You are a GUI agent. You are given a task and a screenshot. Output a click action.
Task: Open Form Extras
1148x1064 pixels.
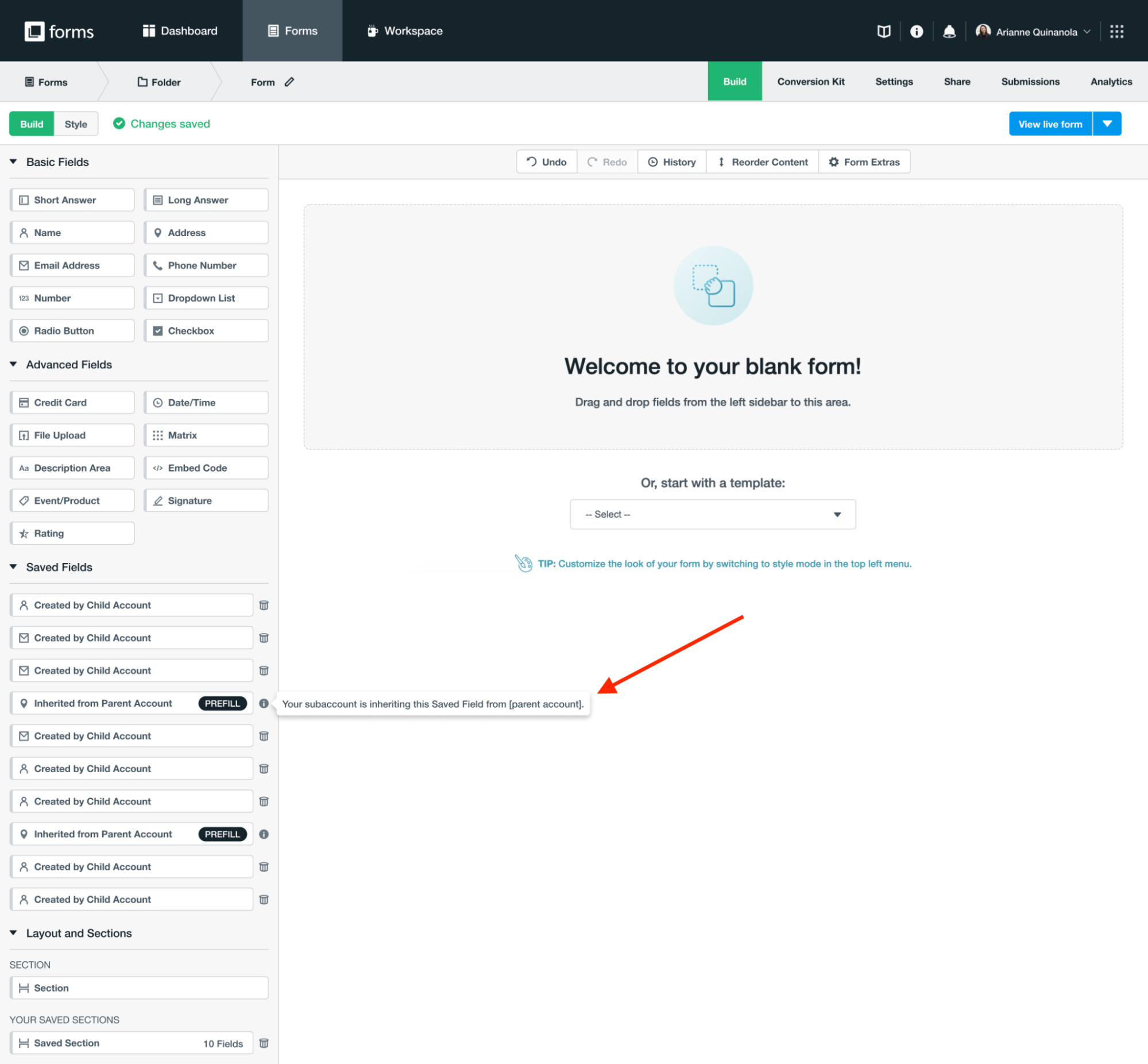[x=864, y=162]
